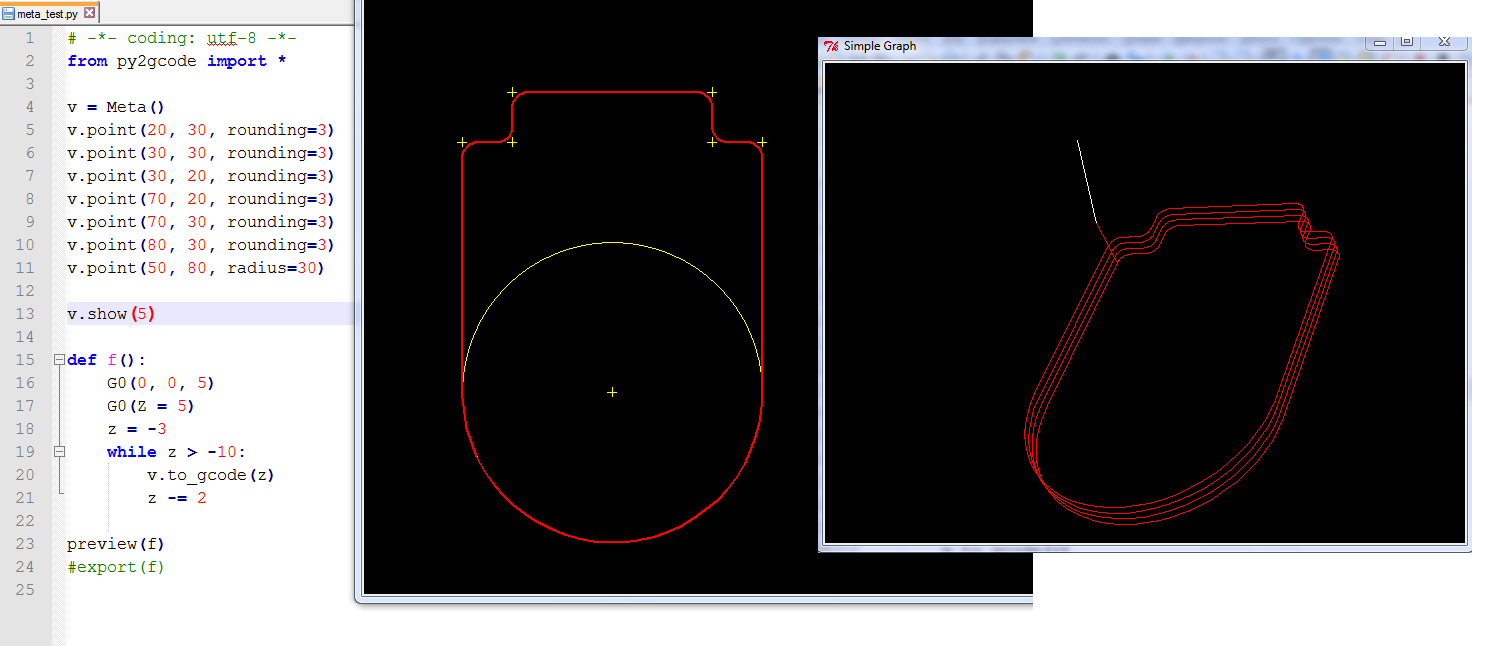This screenshot has width=1500, height=646.
Task: Click the v.point(30, 20, rounding=3) line
Action: (x=200, y=176)
